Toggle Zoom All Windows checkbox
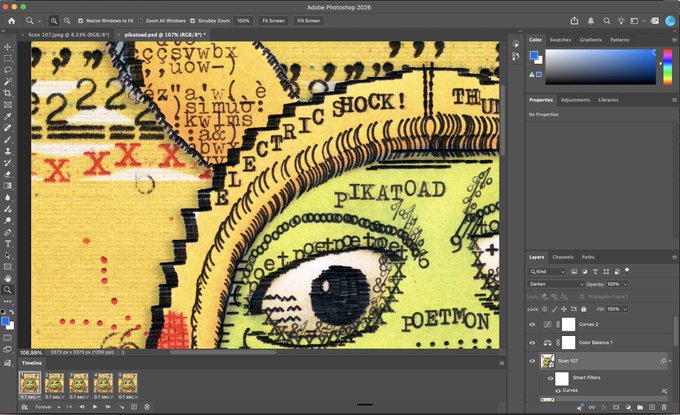Image resolution: width=680 pixels, height=415 pixels. [x=141, y=21]
